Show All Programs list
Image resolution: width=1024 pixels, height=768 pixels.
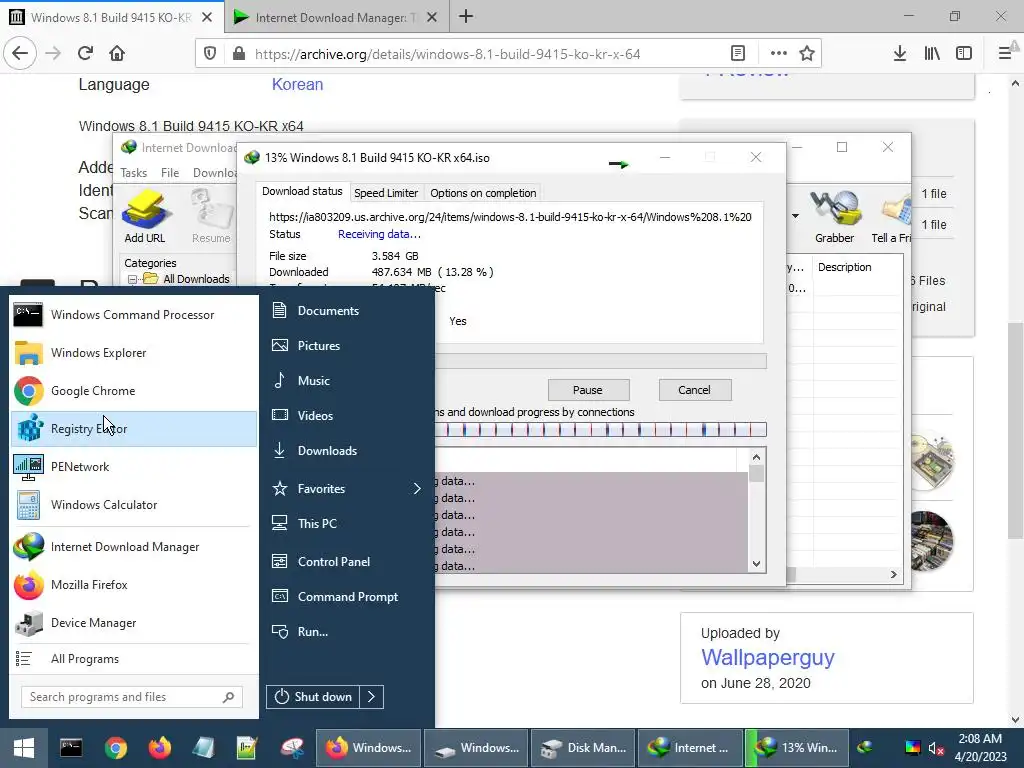[134, 659]
